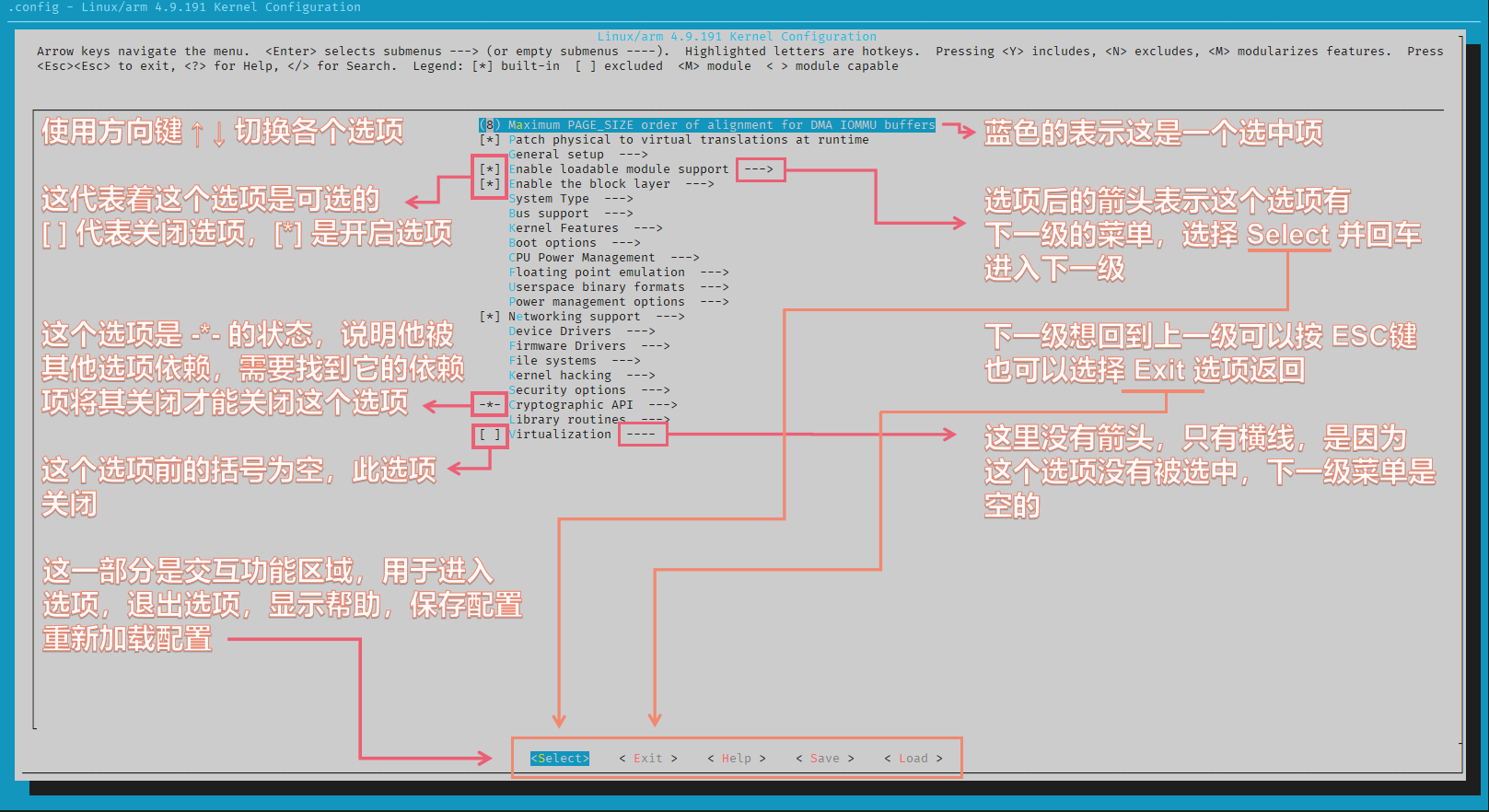Click the Cryptographic API -*- state marker

[490, 405]
